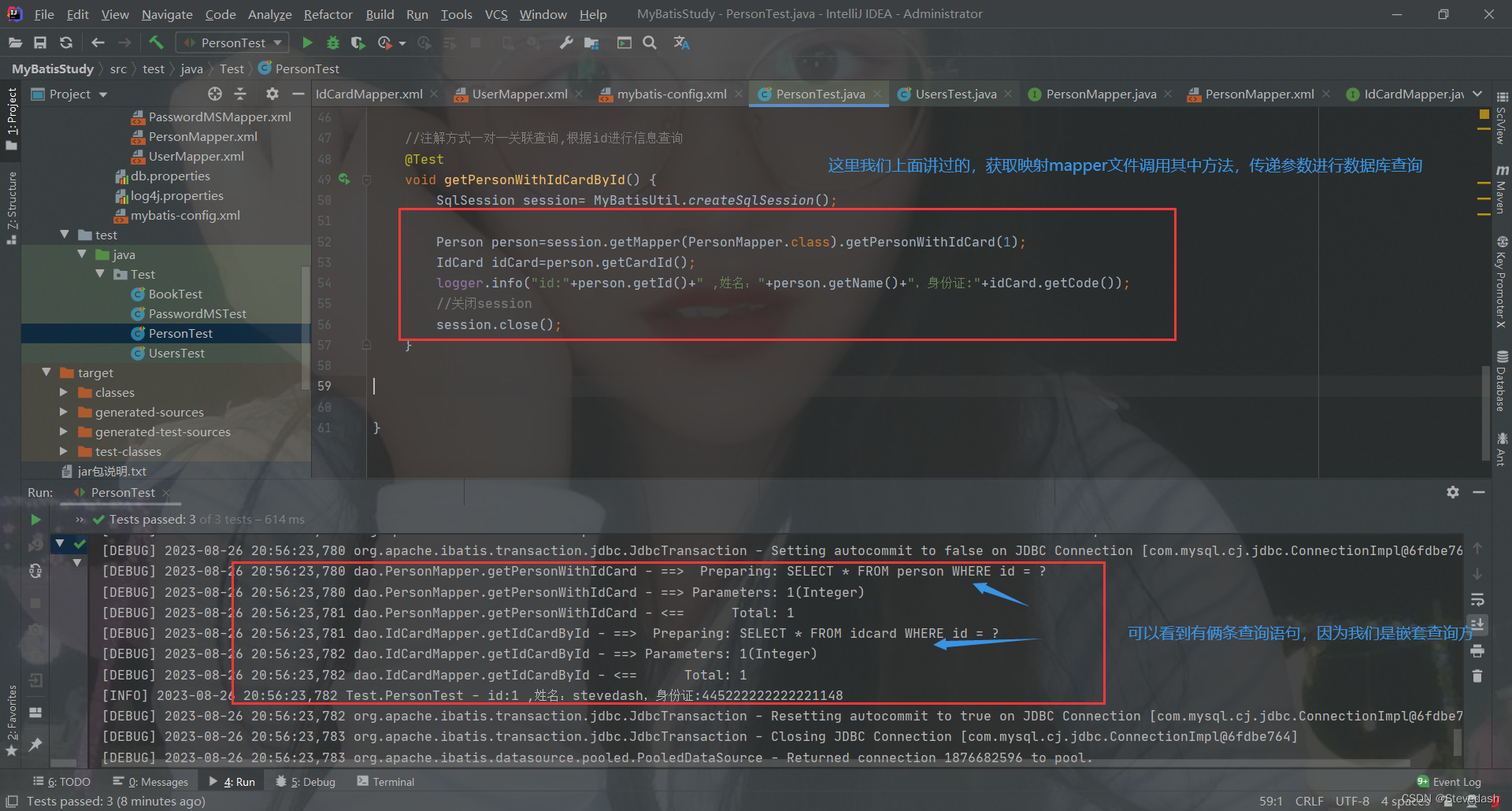Toggle the Ant tool window
1512x811 pixels.
pyautogui.click(x=1502, y=449)
